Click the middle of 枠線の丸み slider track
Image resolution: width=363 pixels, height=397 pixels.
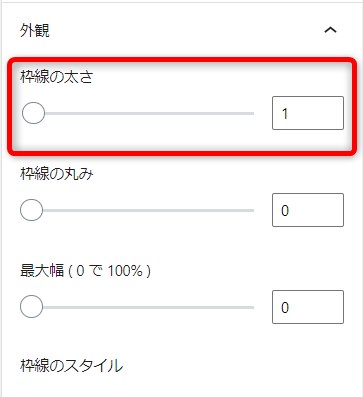(137, 210)
